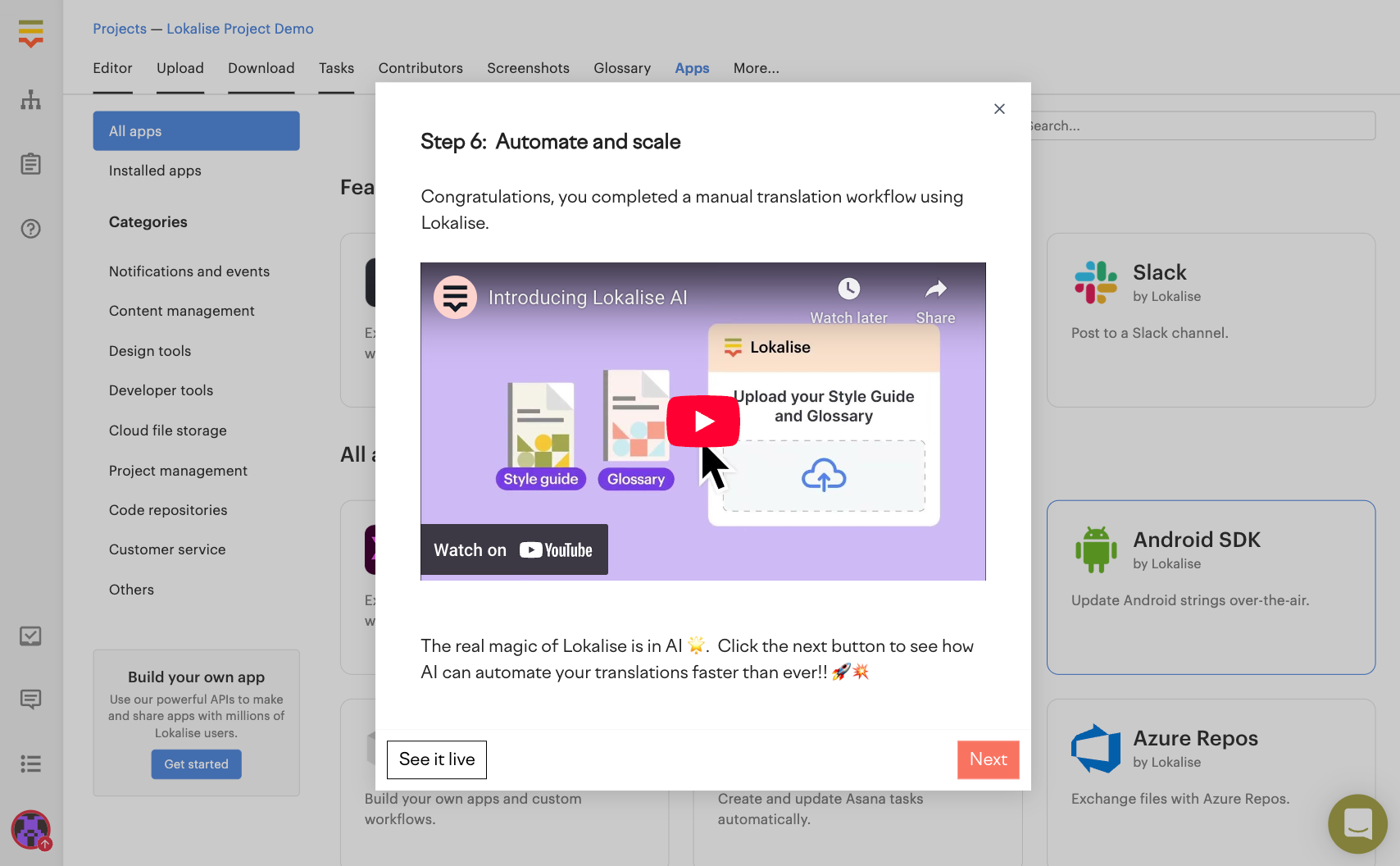The width and height of the screenshot is (1400, 866).
Task: Switch to the Apps tab
Action: coord(692,68)
